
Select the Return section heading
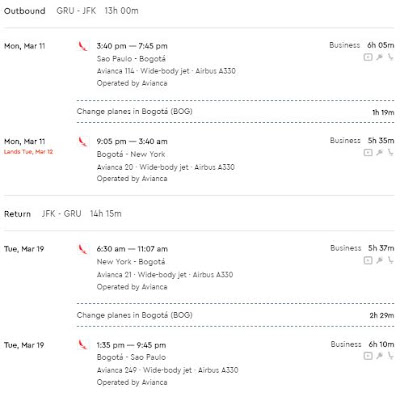click(x=17, y=214)
